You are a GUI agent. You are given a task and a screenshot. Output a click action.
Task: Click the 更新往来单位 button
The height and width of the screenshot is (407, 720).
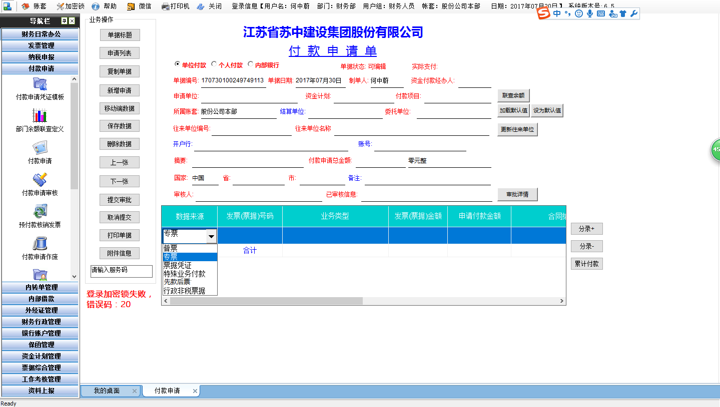[518, 130]
